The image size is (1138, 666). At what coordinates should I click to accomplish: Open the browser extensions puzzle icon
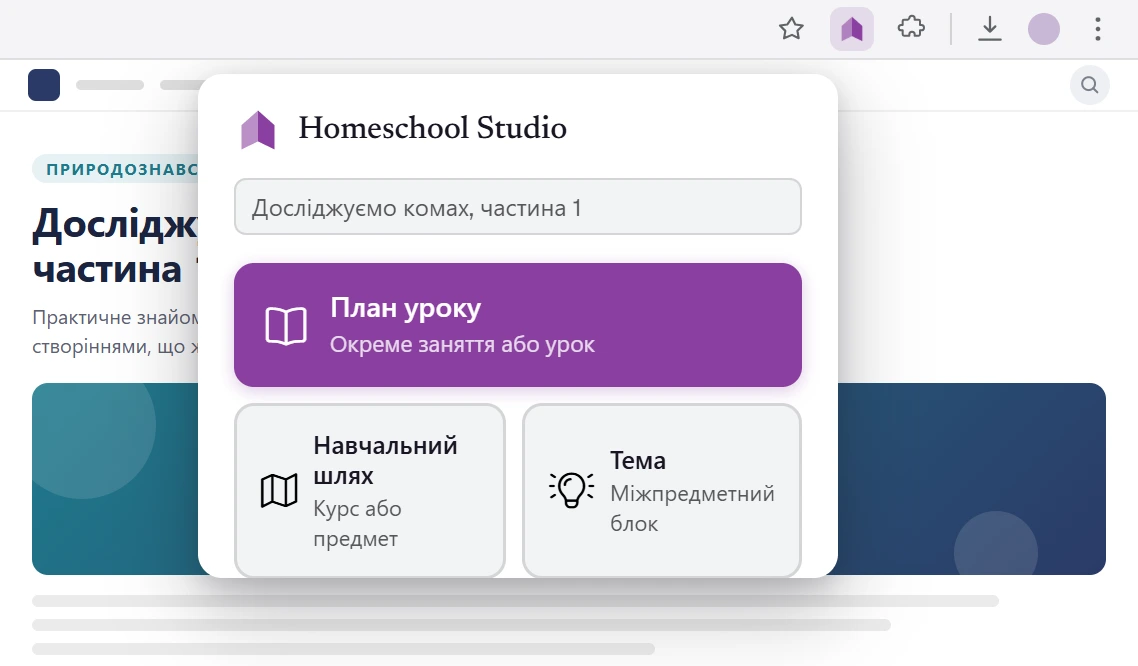[x=911, y=29]
